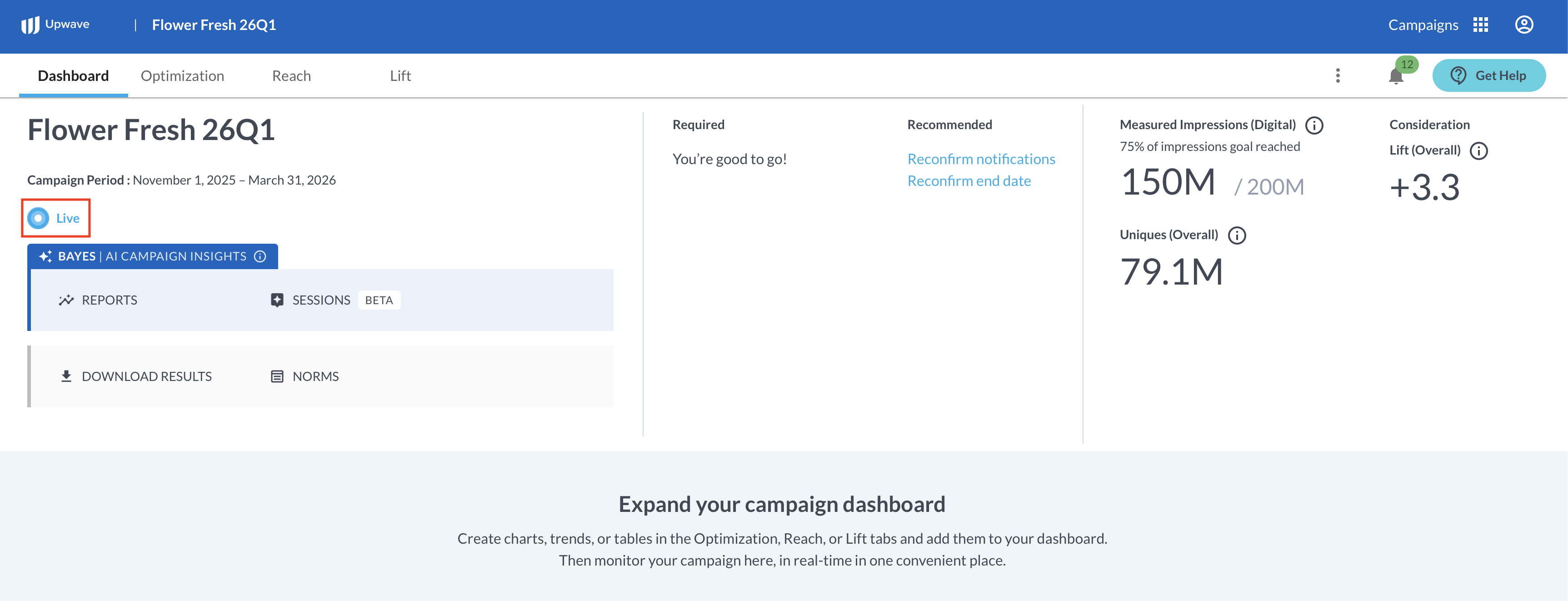The image size is (1568, 601).
Task: Open the Norms page
Action: pyautogui.click(x=305, y=376)
